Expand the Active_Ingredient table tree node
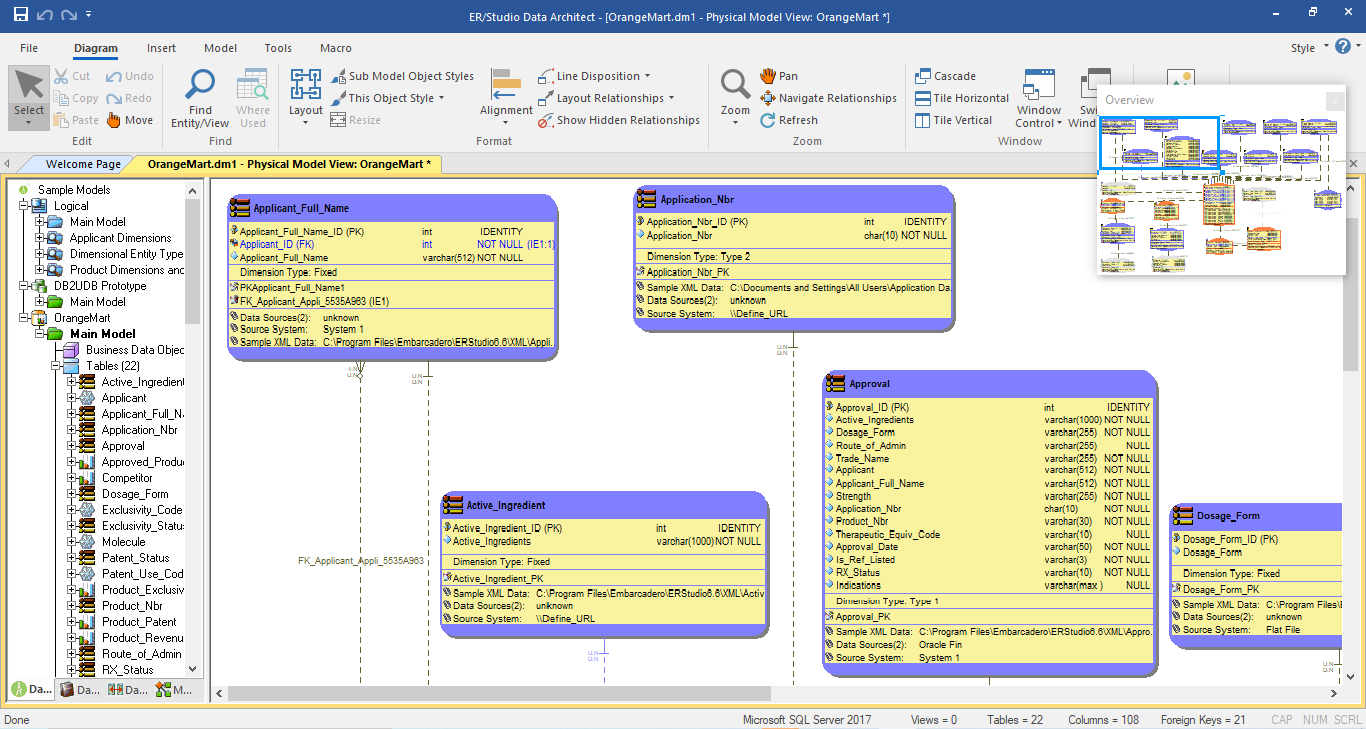1366x729 pixels. (71, 382)
